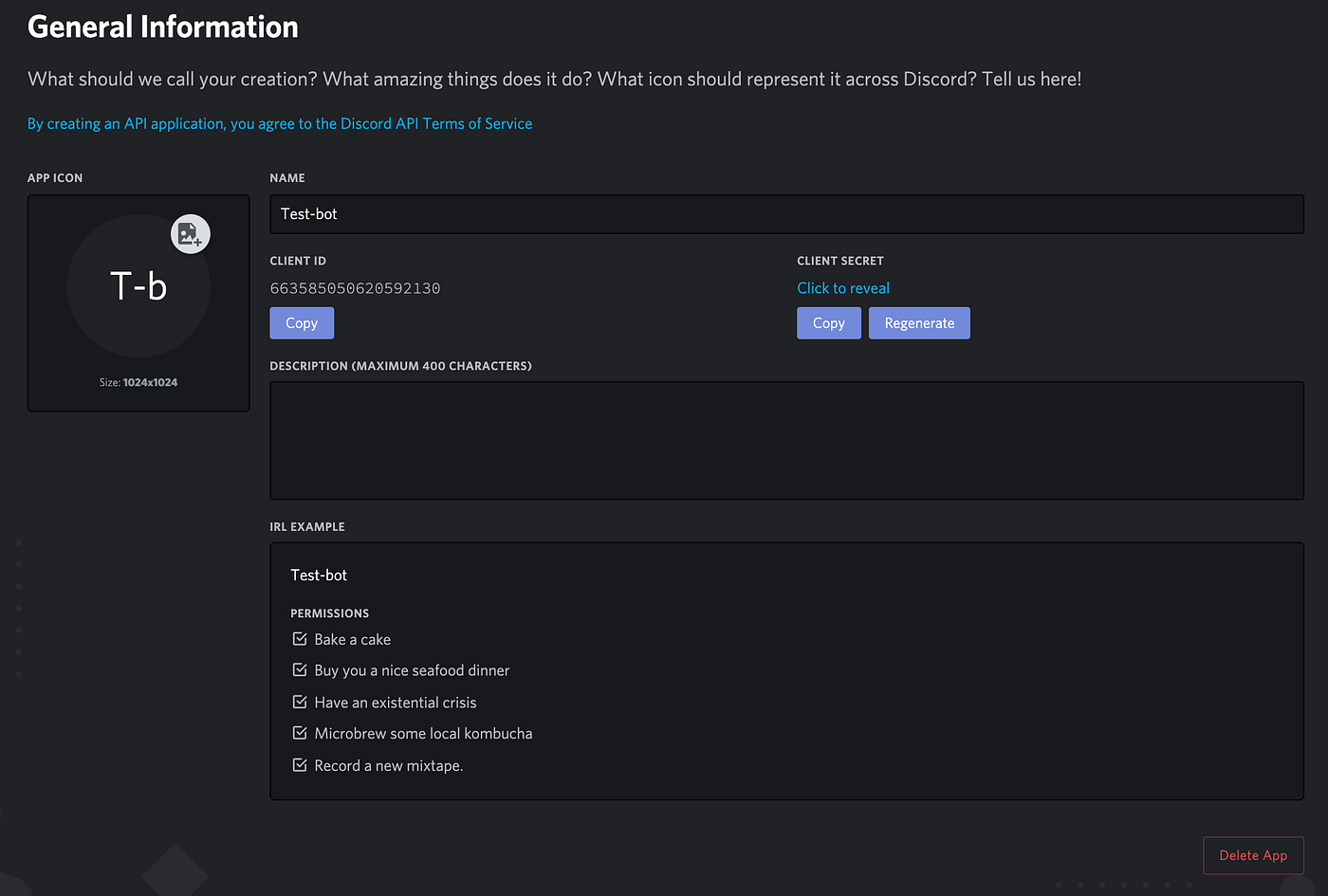Click inside the empty Description text area

(x=785, y=439)
